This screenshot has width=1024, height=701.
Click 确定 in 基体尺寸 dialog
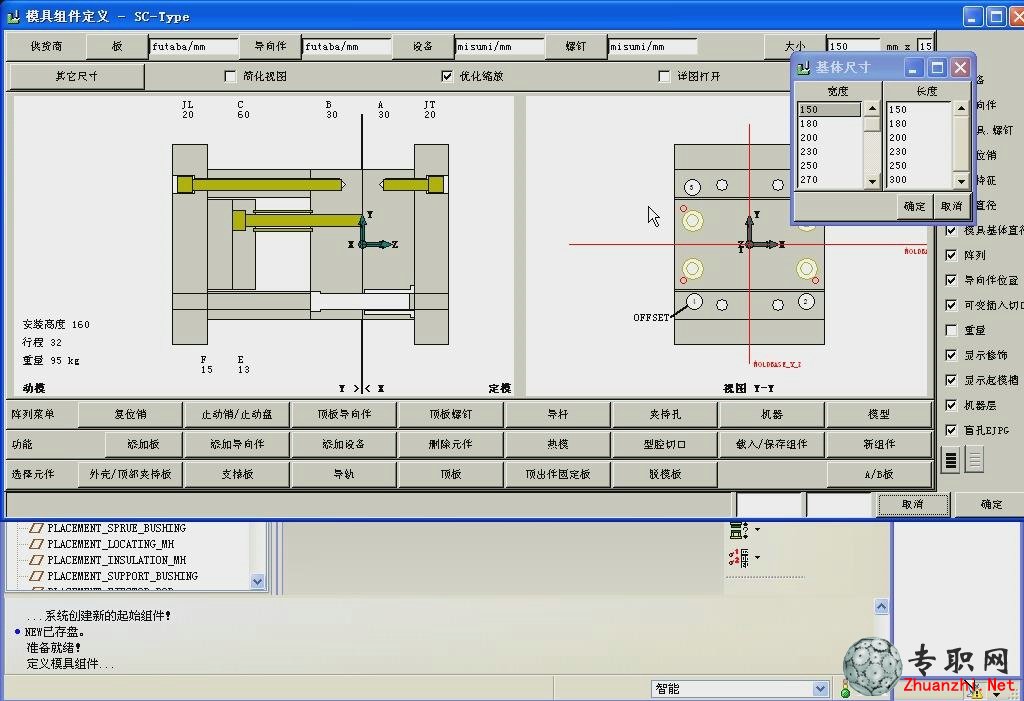click(x=914, y=206)
